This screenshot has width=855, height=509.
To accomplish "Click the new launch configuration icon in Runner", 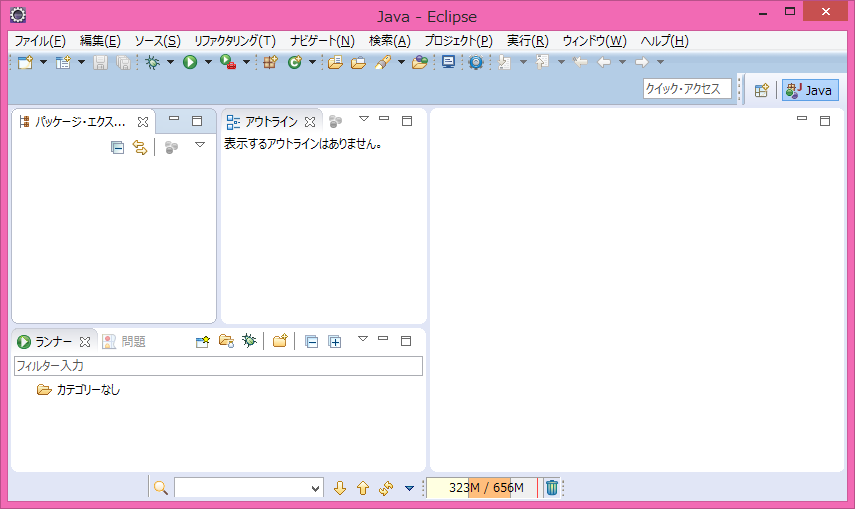I will [202, 342].
